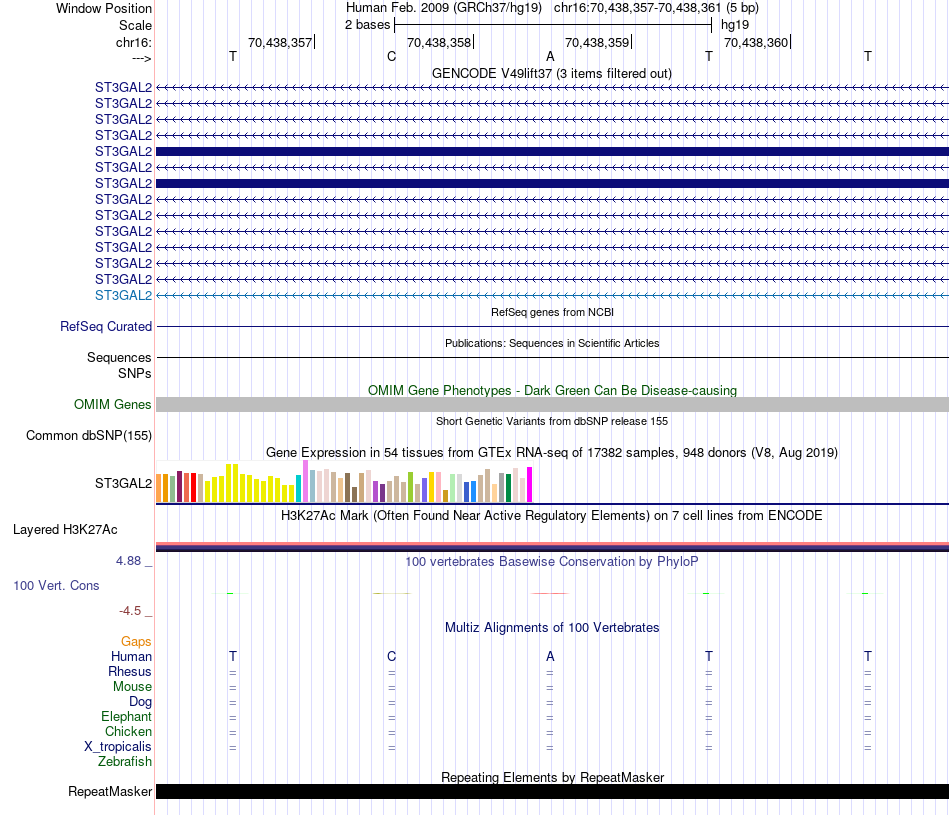Viewport: 950px width, 815px height.
Task: Click the "Layered H3K27Ac" label
Action: (65, 530)
